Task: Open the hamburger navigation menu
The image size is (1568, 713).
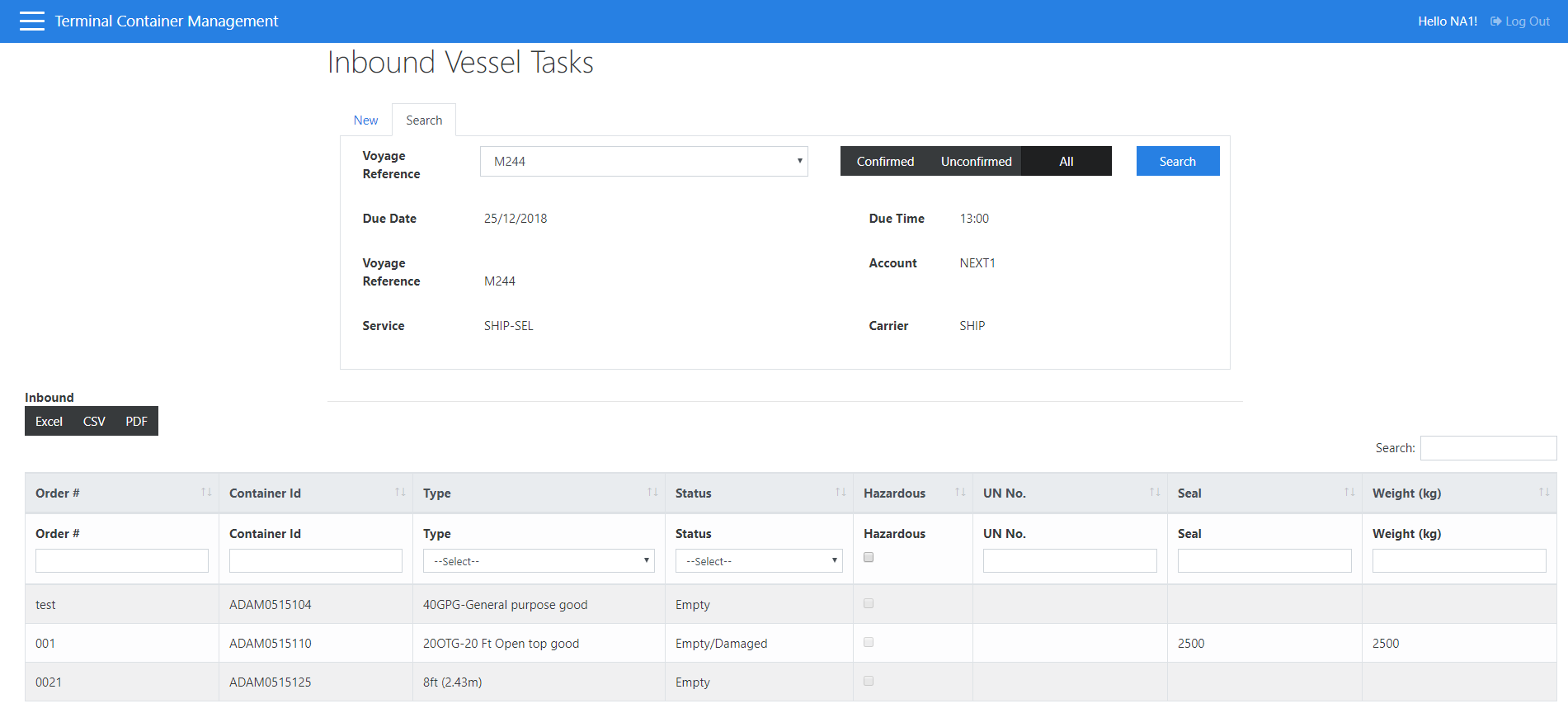Action: click(32, 21)
